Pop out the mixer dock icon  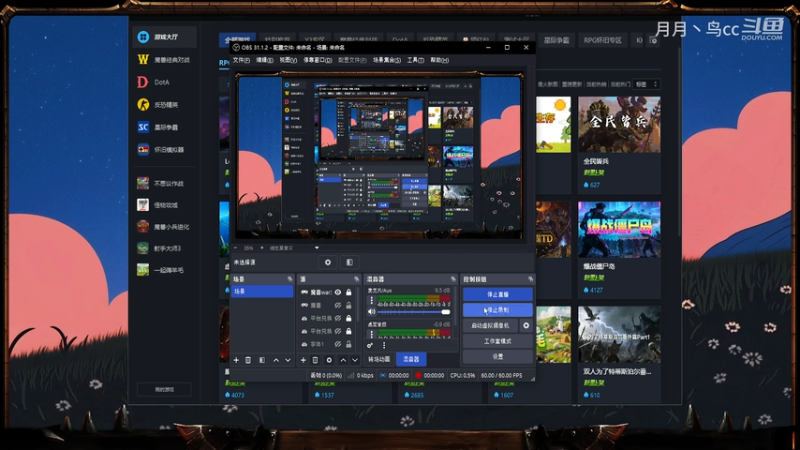453,279
